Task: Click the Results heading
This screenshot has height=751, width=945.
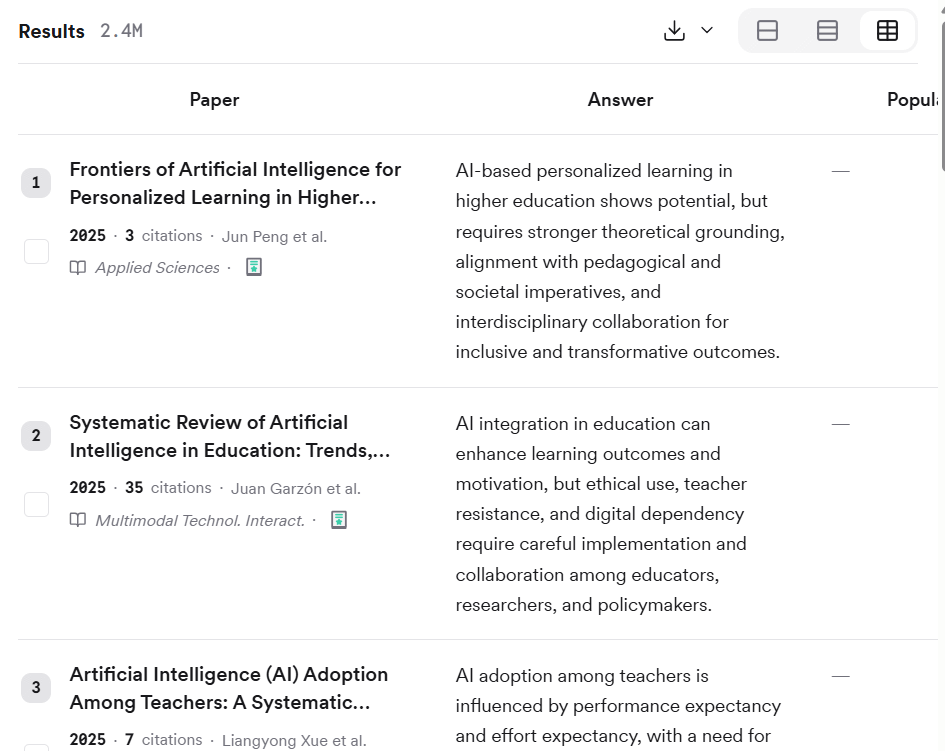Action: coord(51,31)
